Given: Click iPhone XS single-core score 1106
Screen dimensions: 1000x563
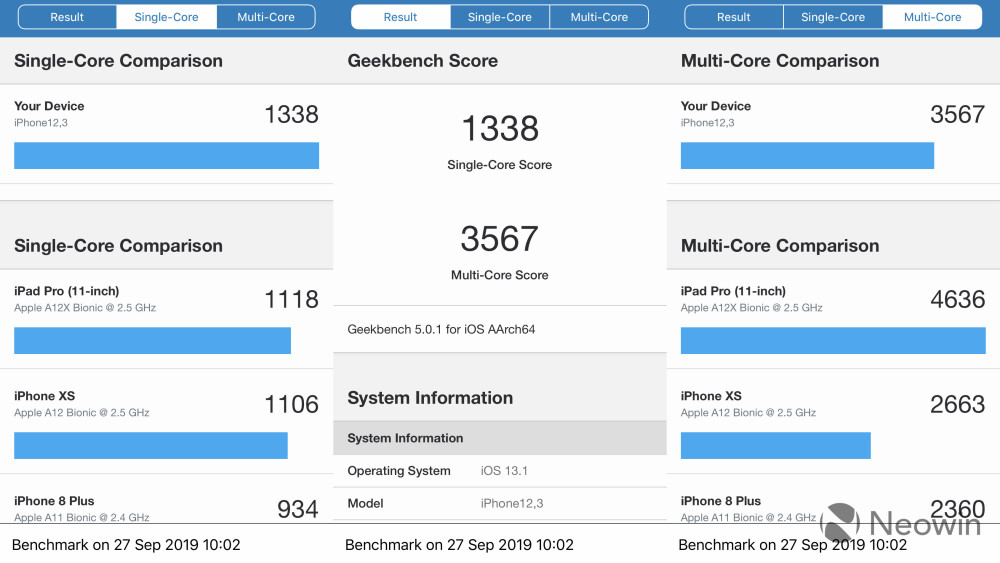Looking at the screenshot, I should [291, 404].
